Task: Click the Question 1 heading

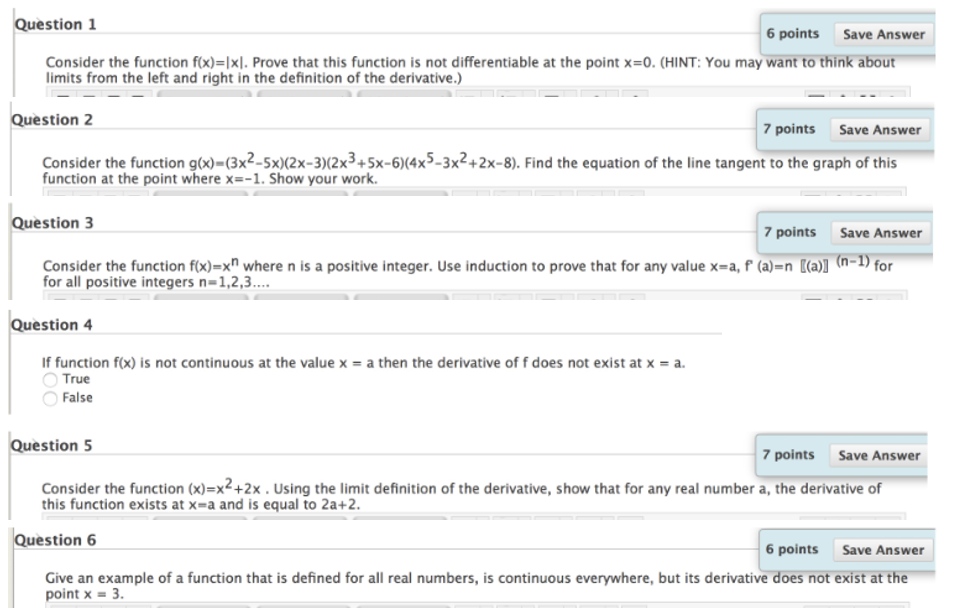Action: pos(56,24)
